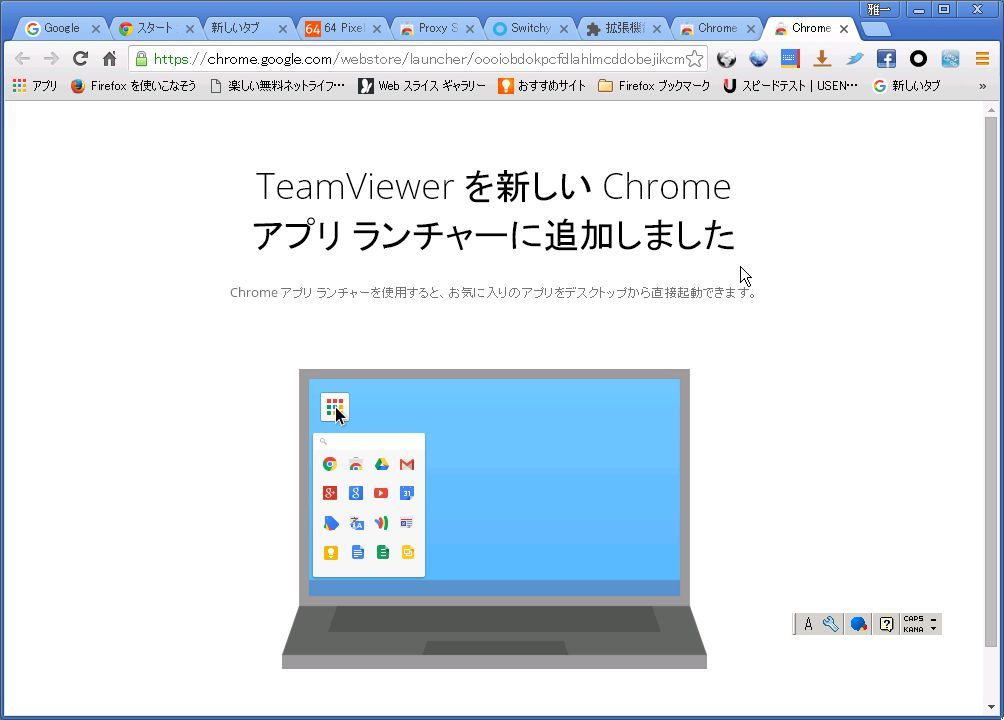Bookmark this page with the star icon
1004x720 pixels.
(694, 59)
